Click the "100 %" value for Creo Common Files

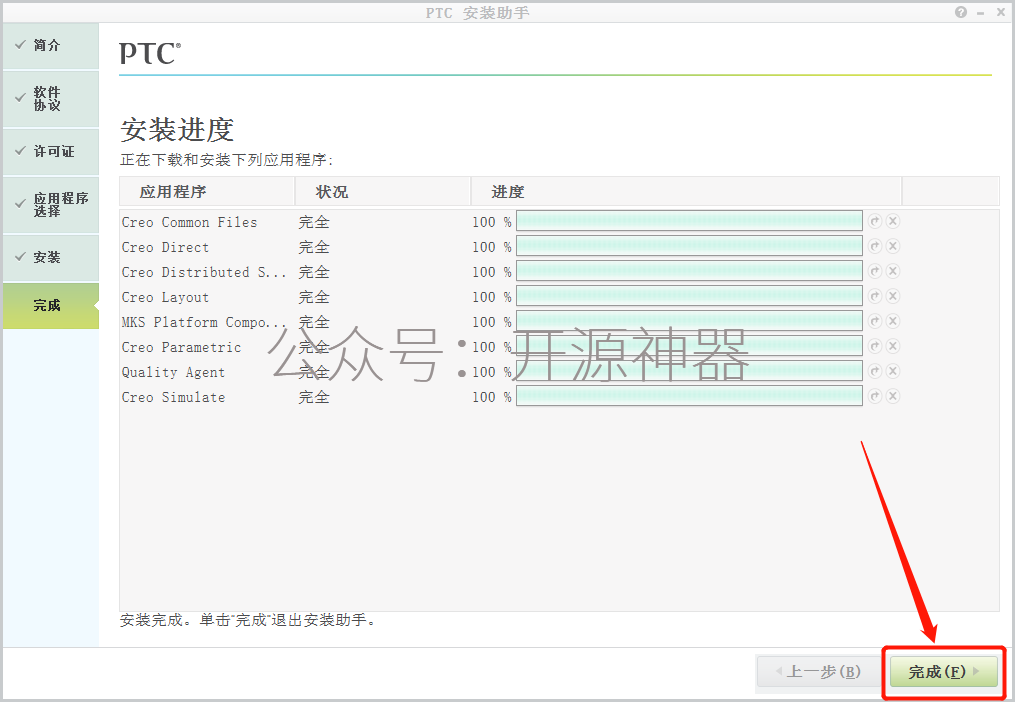[491, 222]
